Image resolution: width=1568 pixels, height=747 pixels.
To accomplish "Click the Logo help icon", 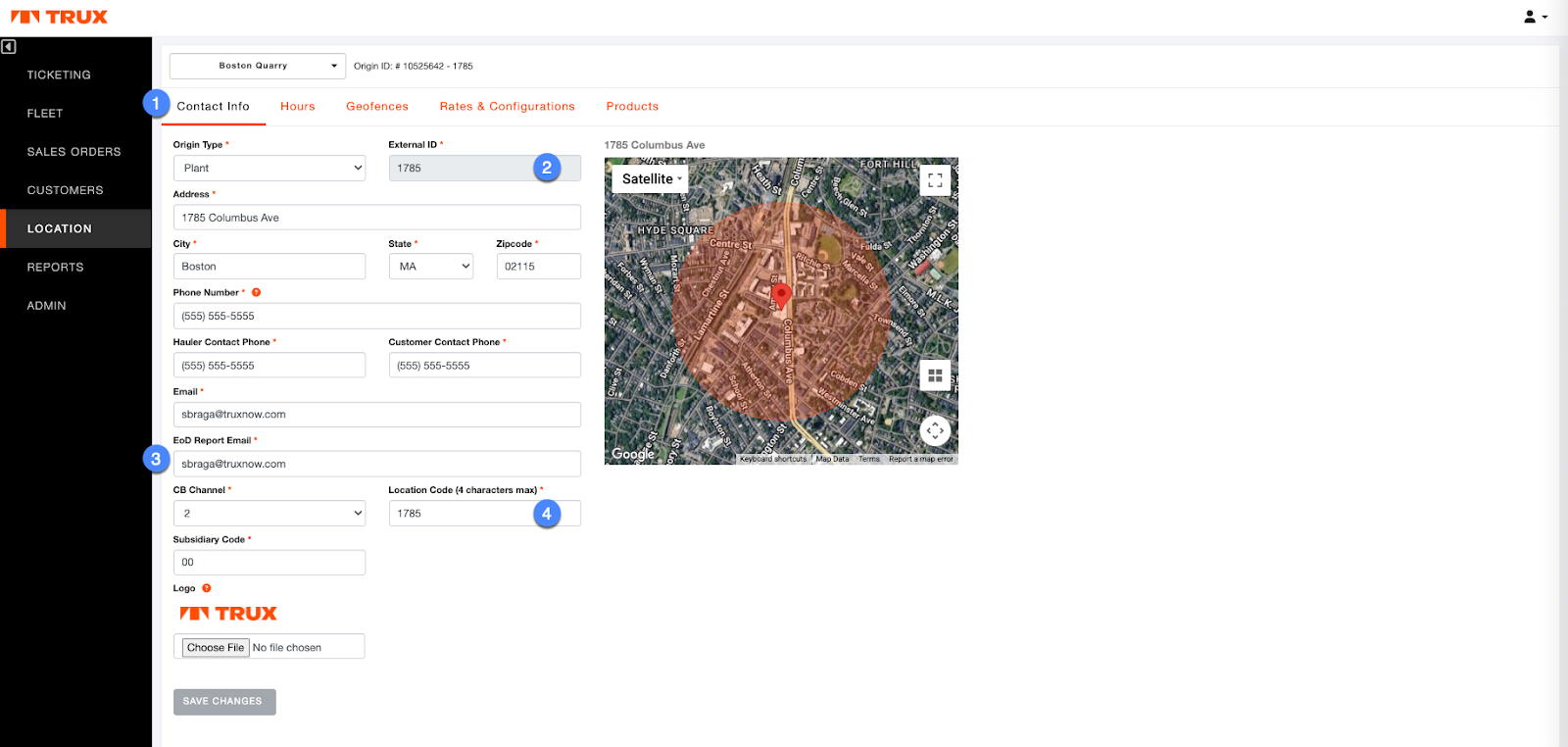I will click(x=207, y=588).
